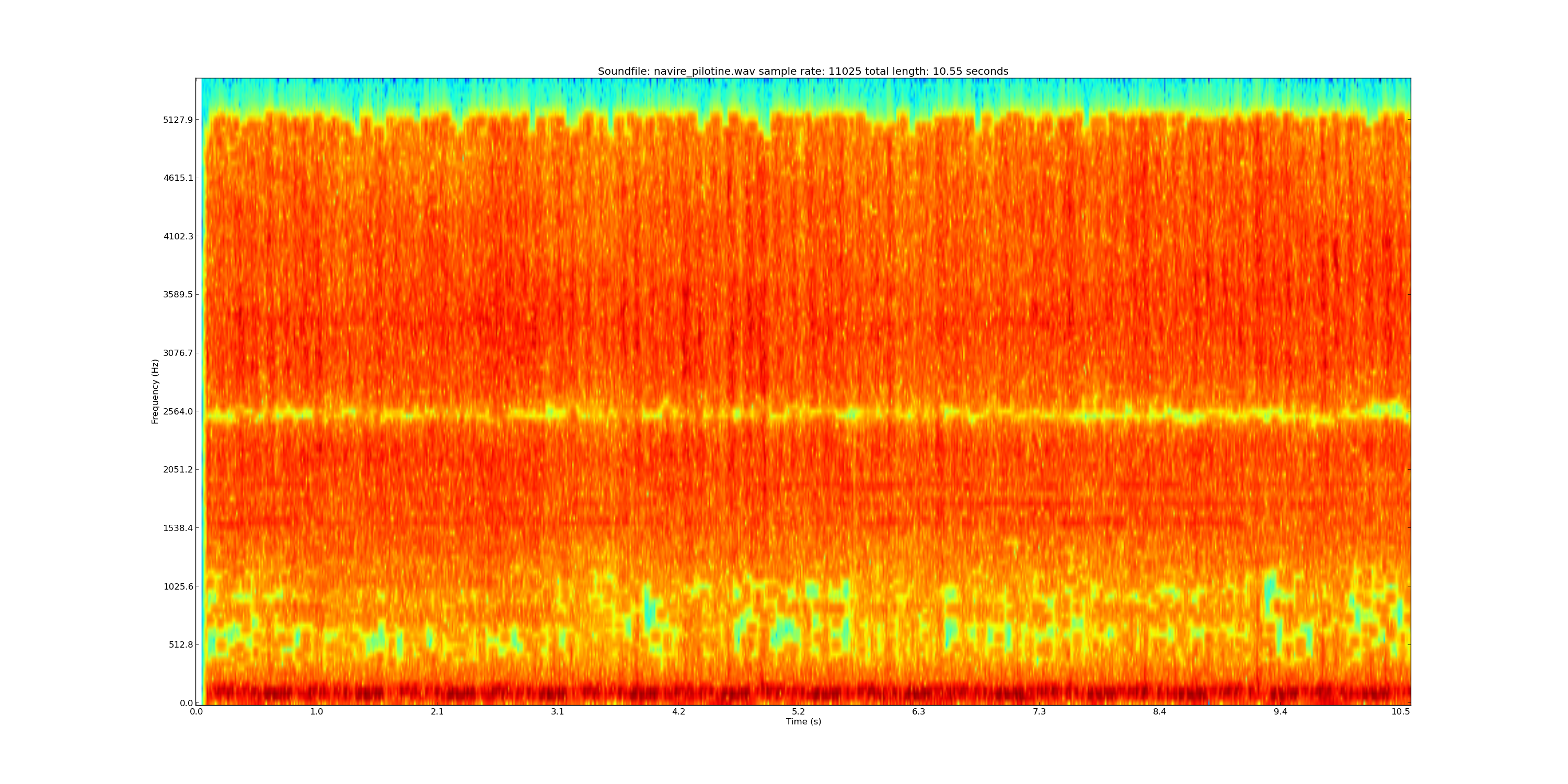This screenshot has height=784, width=1568.
Task: Click the 2564.0 frequency tick label
Action: pos(177,411)
